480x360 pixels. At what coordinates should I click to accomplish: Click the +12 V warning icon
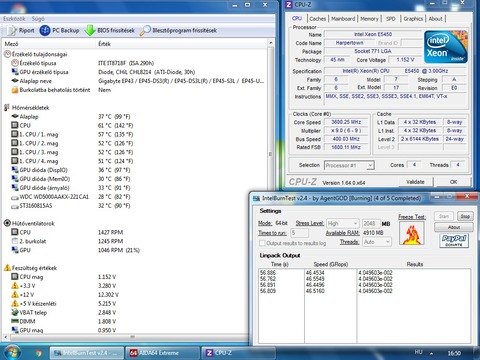tap(15, 294)
